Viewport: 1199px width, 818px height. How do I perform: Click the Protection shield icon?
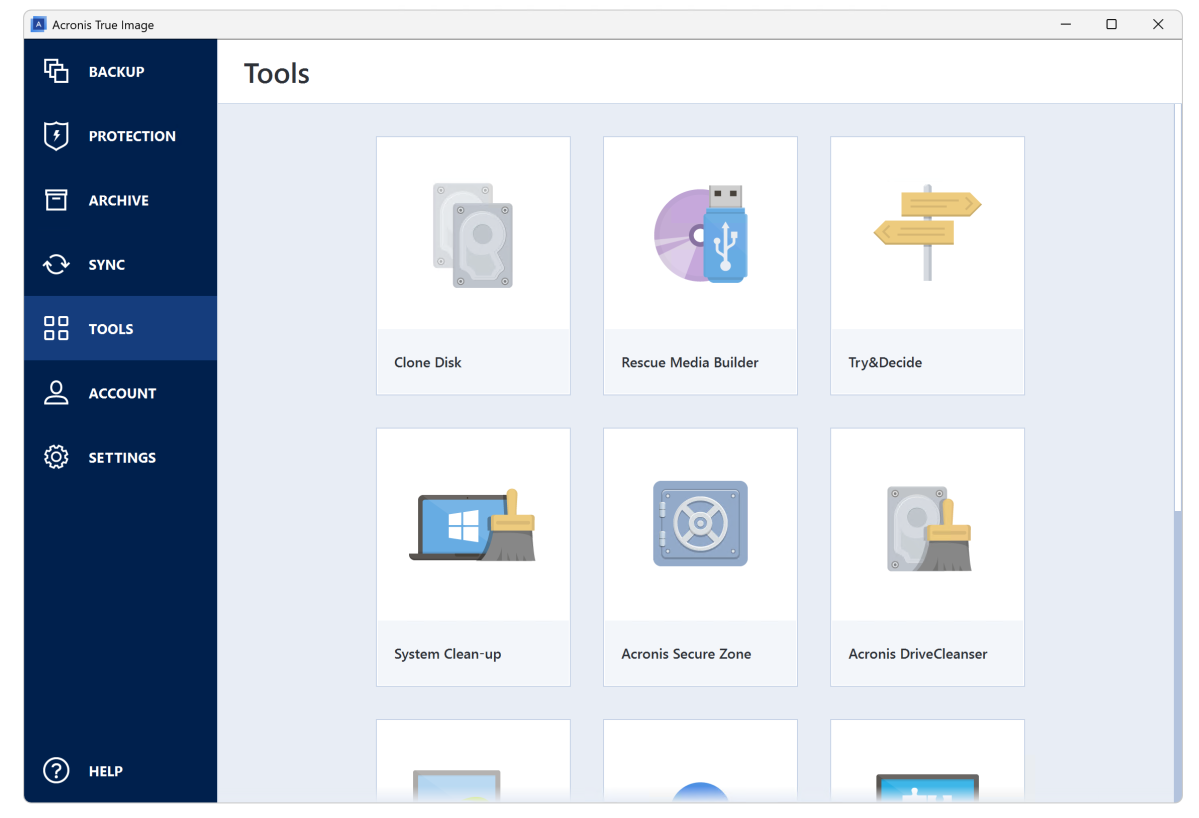(x=56, y=135)
